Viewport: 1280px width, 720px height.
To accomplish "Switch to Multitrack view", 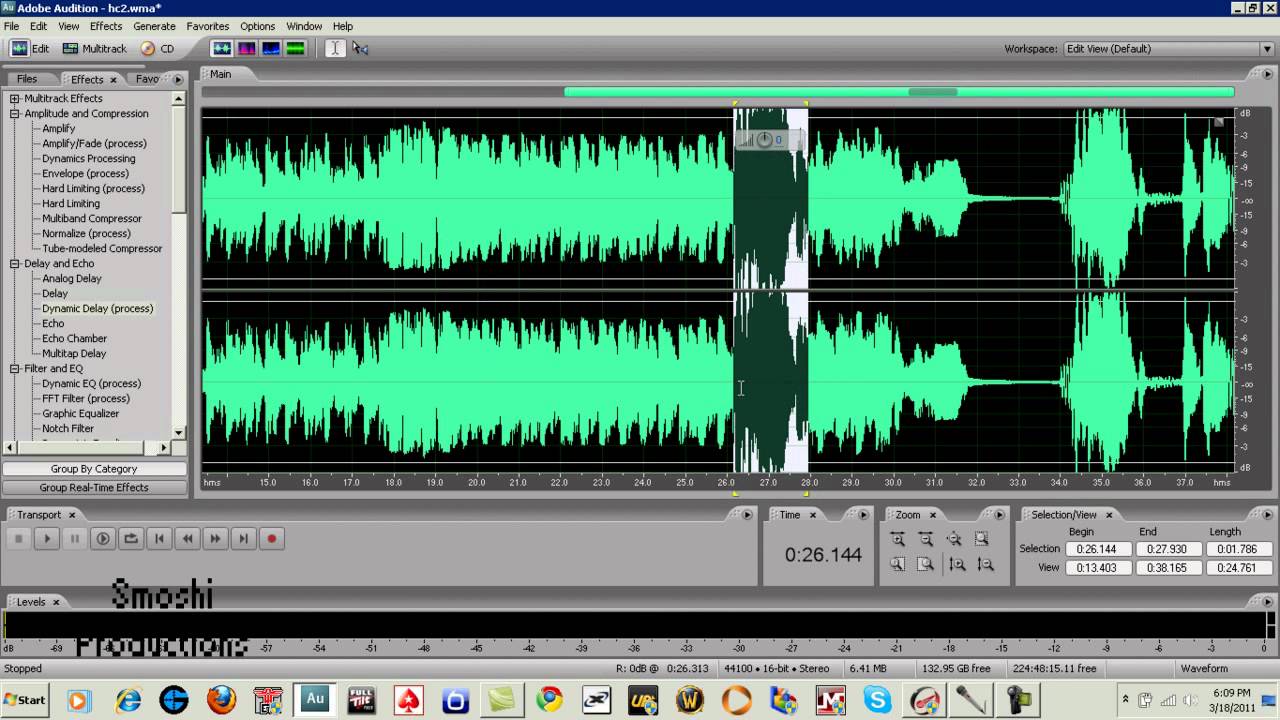I will tap(94, 48).
